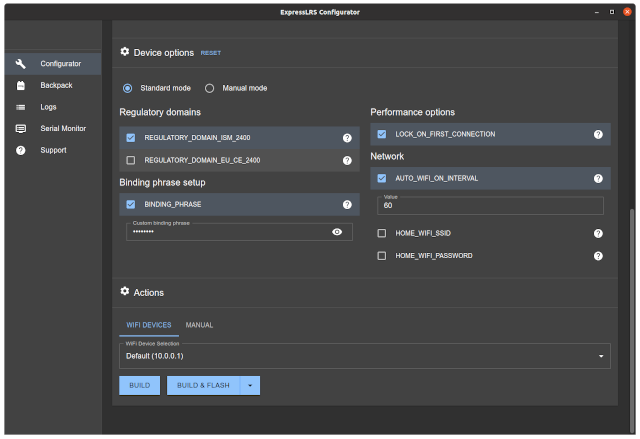Image resolution: width=640 pixels, height=439 pixels.
Task: Select Standard mode radio button
Action: (x=127, y=88)
